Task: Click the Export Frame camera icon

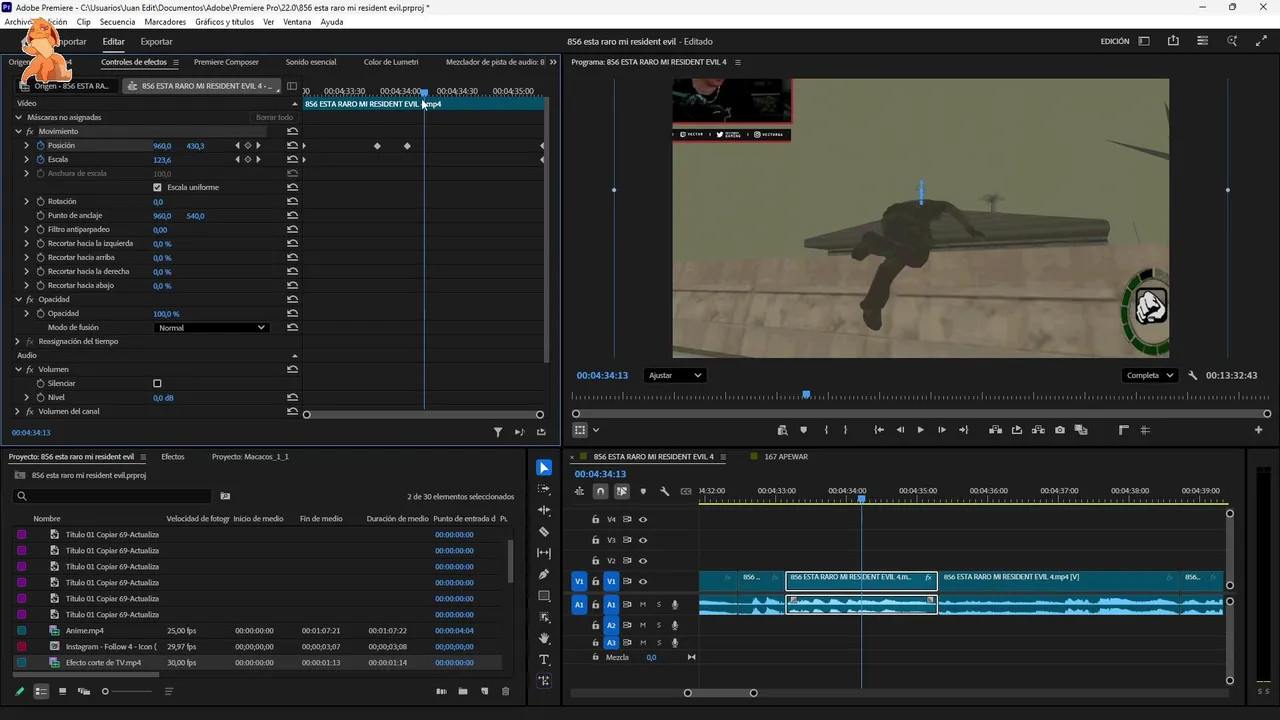Action: pyautogui.click(x=1060, y=430)
